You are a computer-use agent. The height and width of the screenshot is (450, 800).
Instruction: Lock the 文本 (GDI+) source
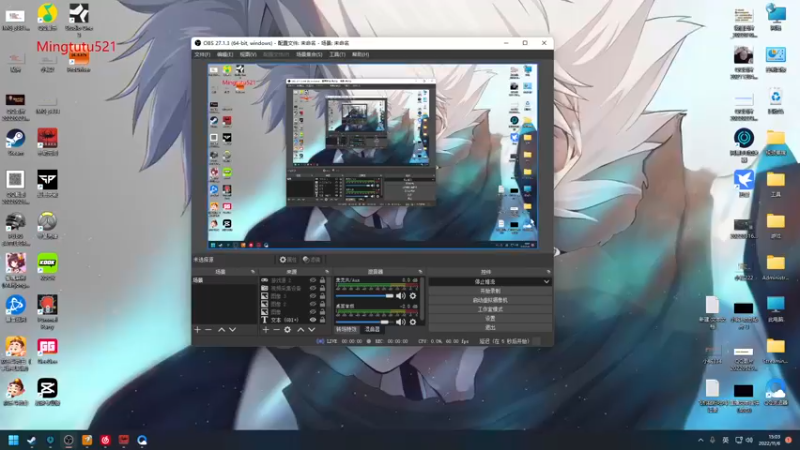[x=322, y=319]
